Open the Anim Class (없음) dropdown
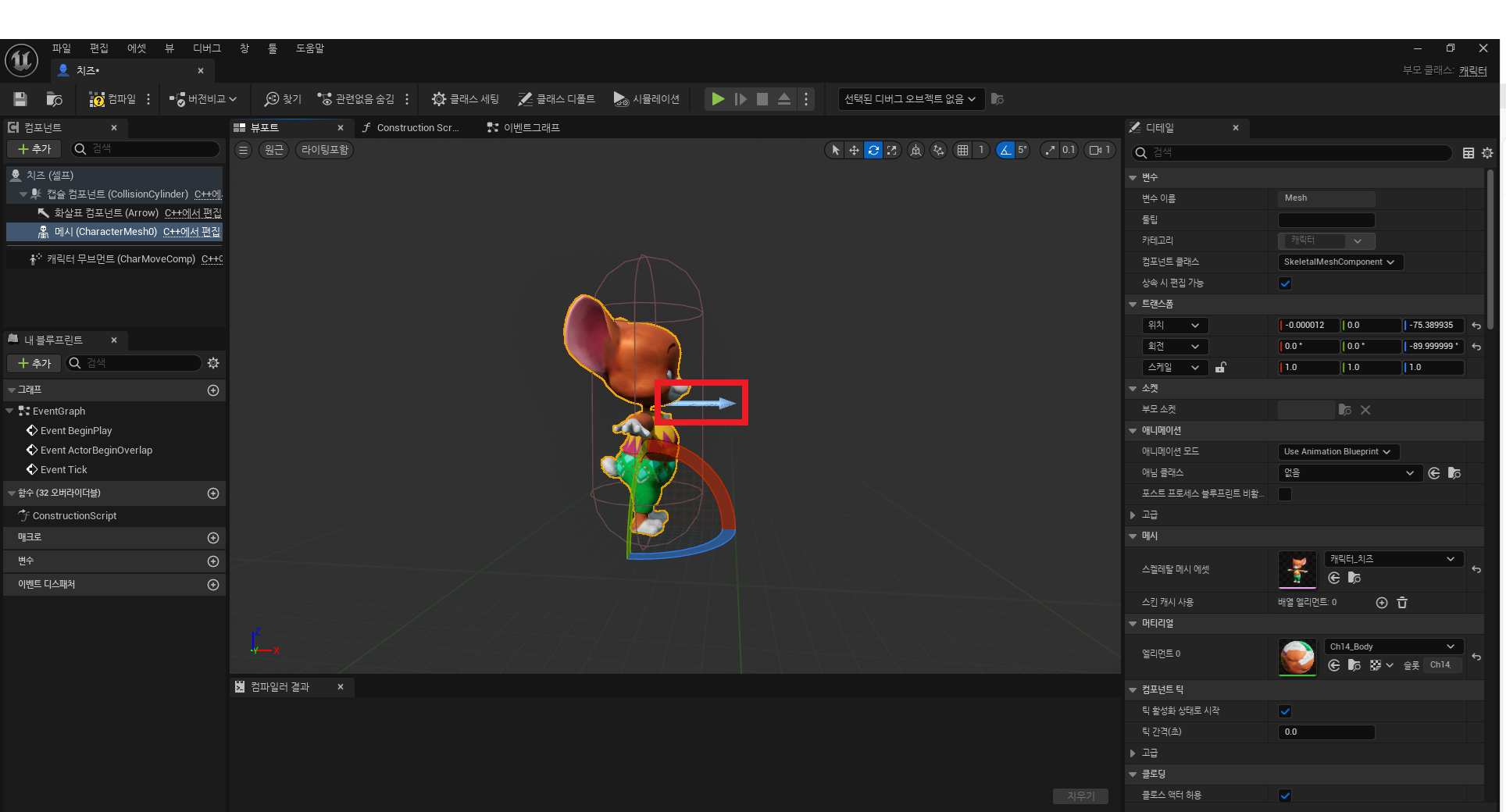Image resolution: width=1506 pixels, height=812 pixels. [1349, 473]
